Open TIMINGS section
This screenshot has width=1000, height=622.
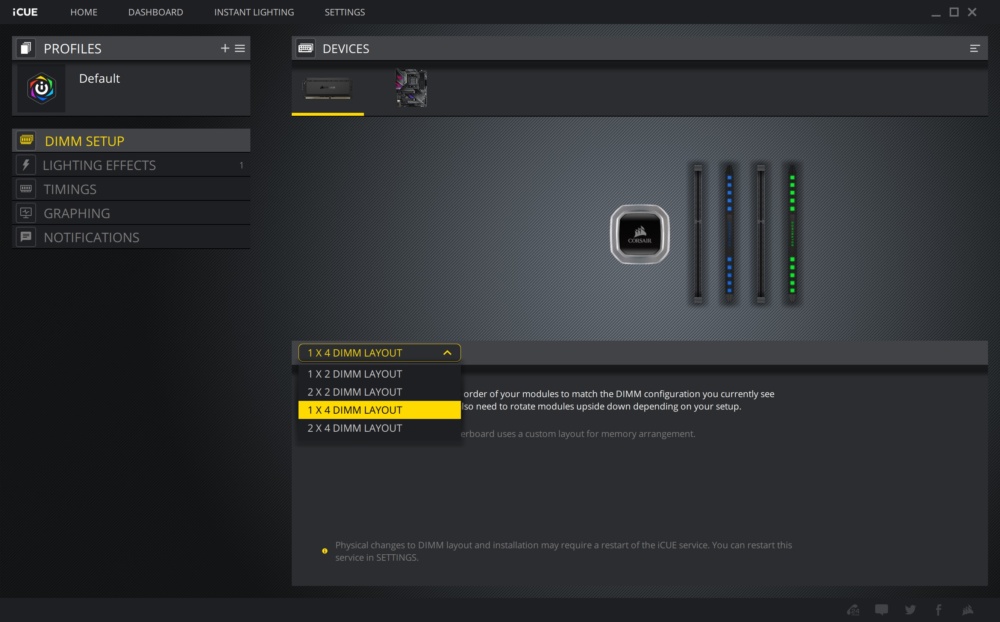click(x=131, y=189)
